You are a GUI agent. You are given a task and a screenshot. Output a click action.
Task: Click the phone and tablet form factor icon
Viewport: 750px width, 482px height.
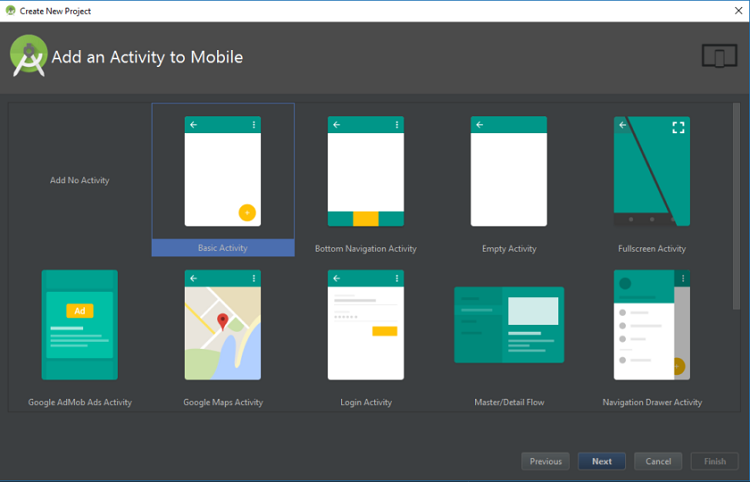tap(719, 57)
